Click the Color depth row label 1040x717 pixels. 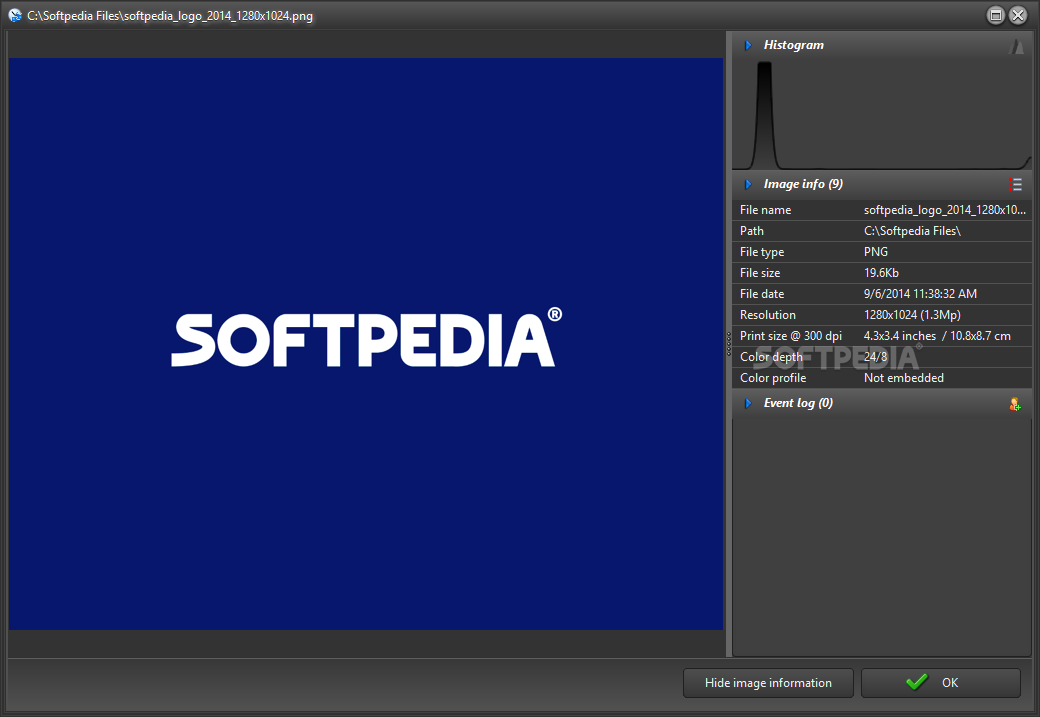[771, 357]
